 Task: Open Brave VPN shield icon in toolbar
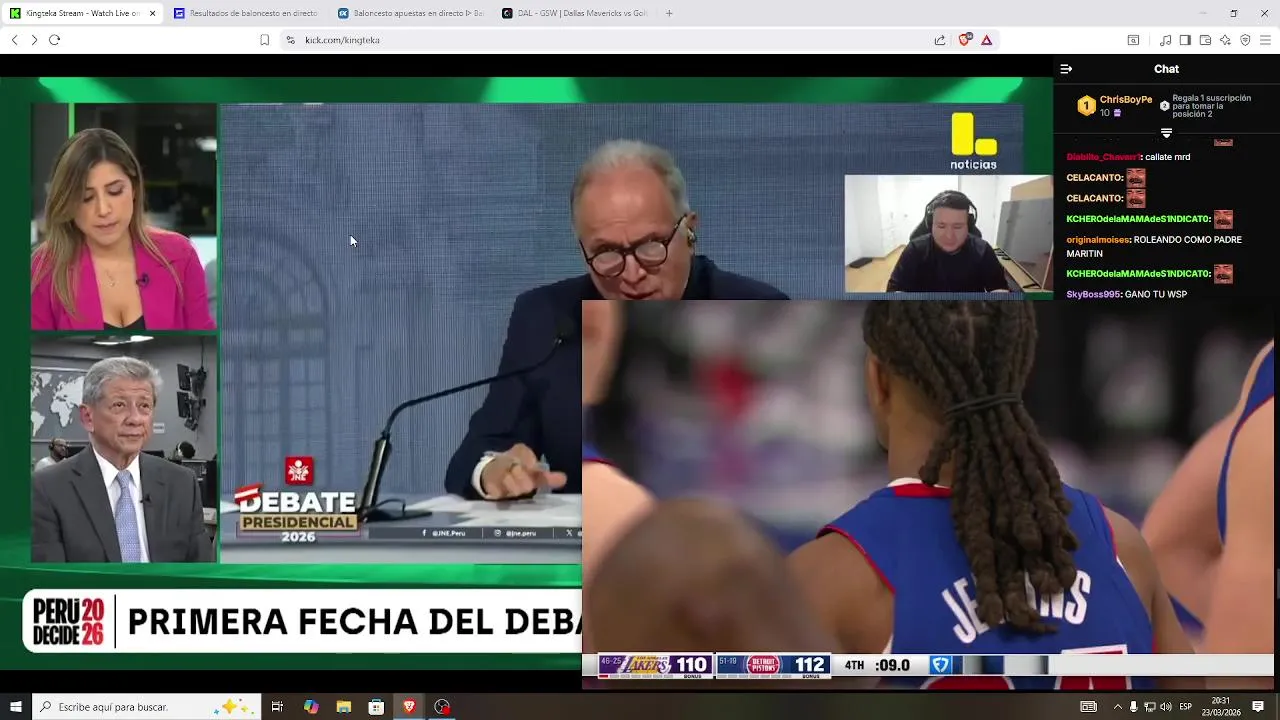click(1245, 40)
